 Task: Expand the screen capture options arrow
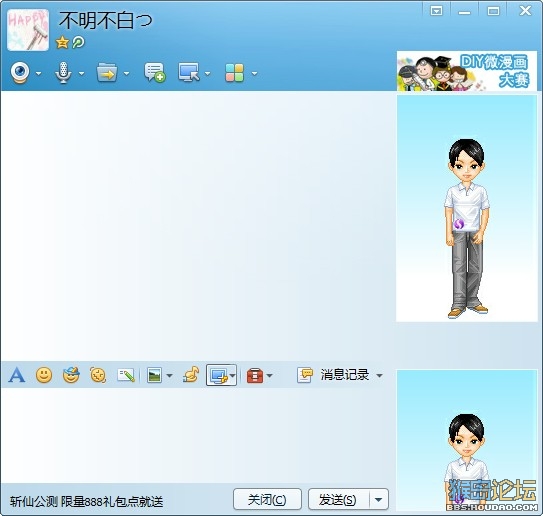pos(232,375)
